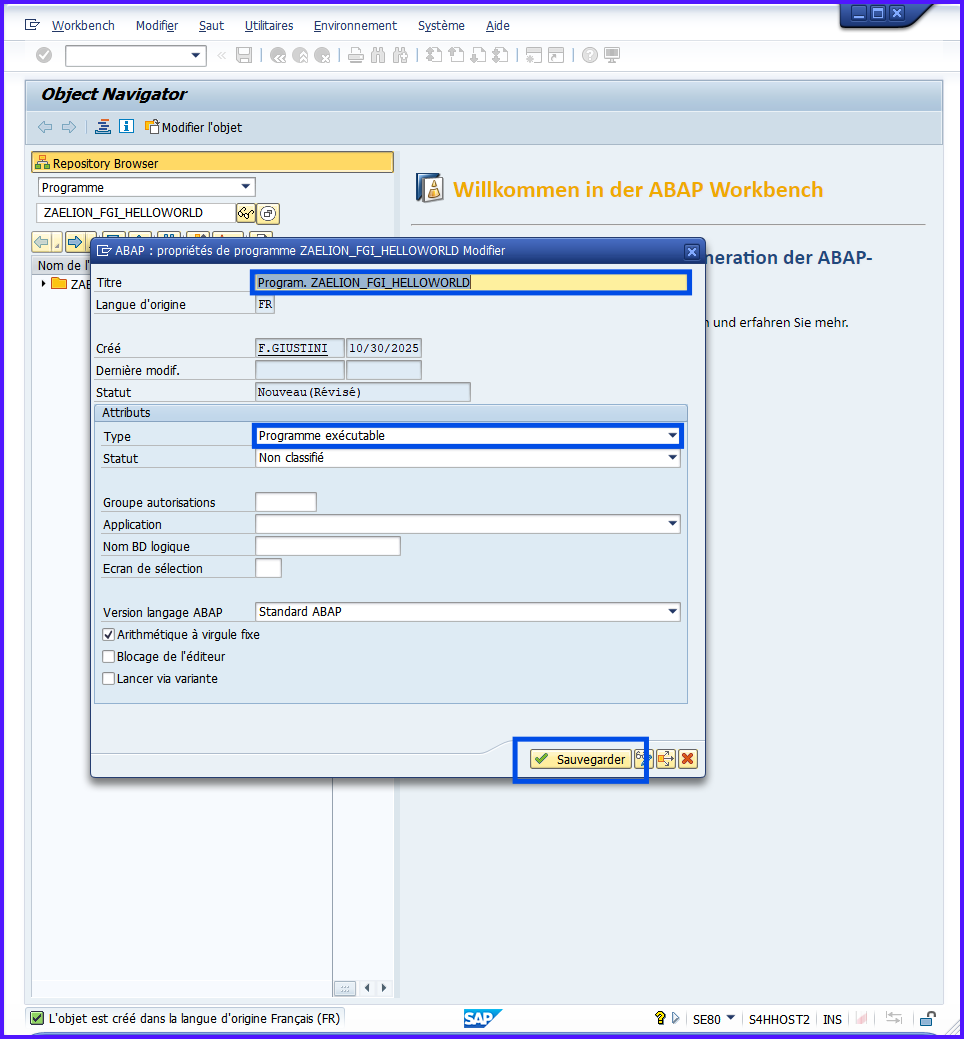Click the red X cancel icon in dialog
Image resolution: width=964 pixels, height=1039 pixels.
688,759
